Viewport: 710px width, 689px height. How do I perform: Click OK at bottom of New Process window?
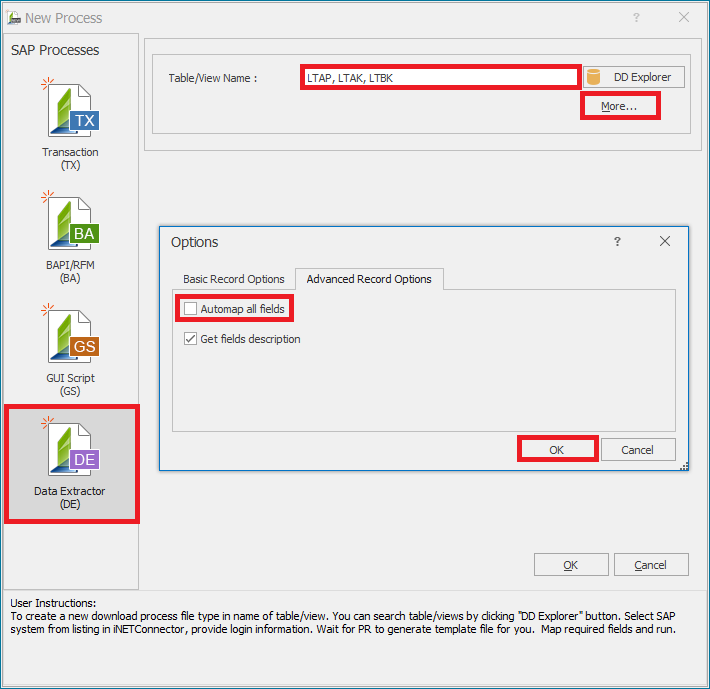(570, 565)
